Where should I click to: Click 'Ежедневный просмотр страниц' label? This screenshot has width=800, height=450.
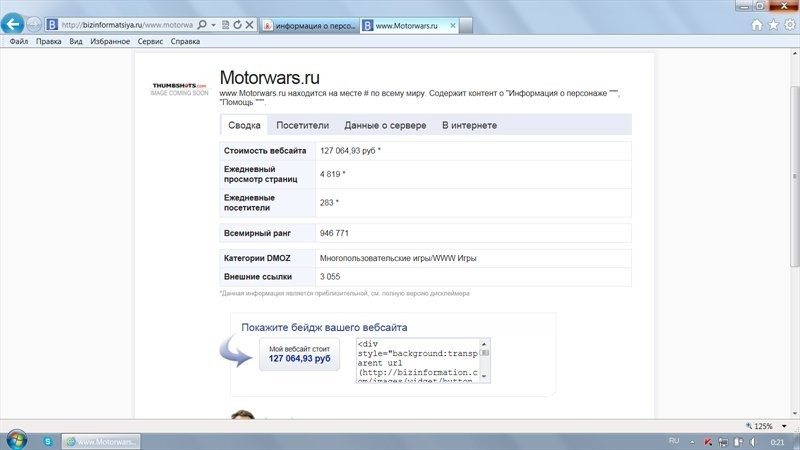(x=260, y=174)
